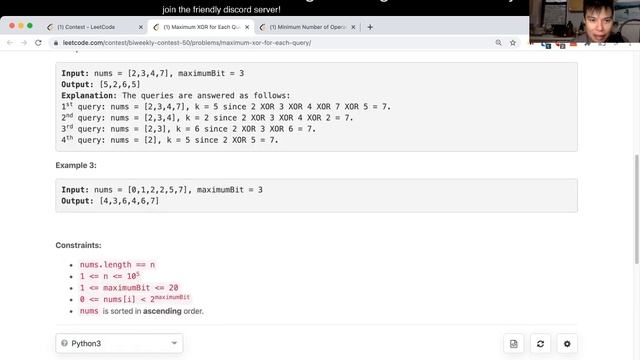Screen dimensions: 640x360
Task: Open the Python3 language dropdown
Action: coord(119,343)
